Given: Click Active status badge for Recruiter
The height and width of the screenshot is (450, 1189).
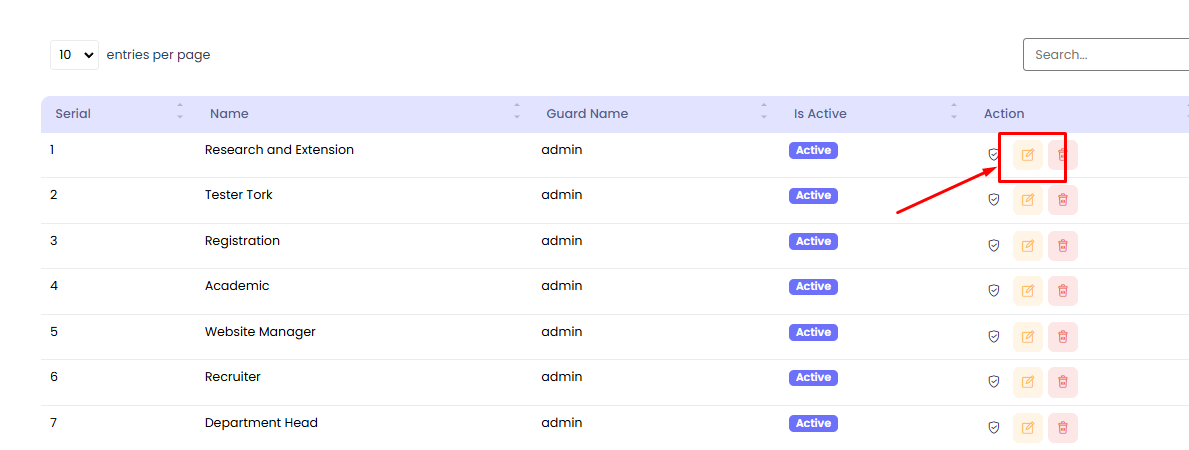Looking at the screenshot, I should click(813, 378).
